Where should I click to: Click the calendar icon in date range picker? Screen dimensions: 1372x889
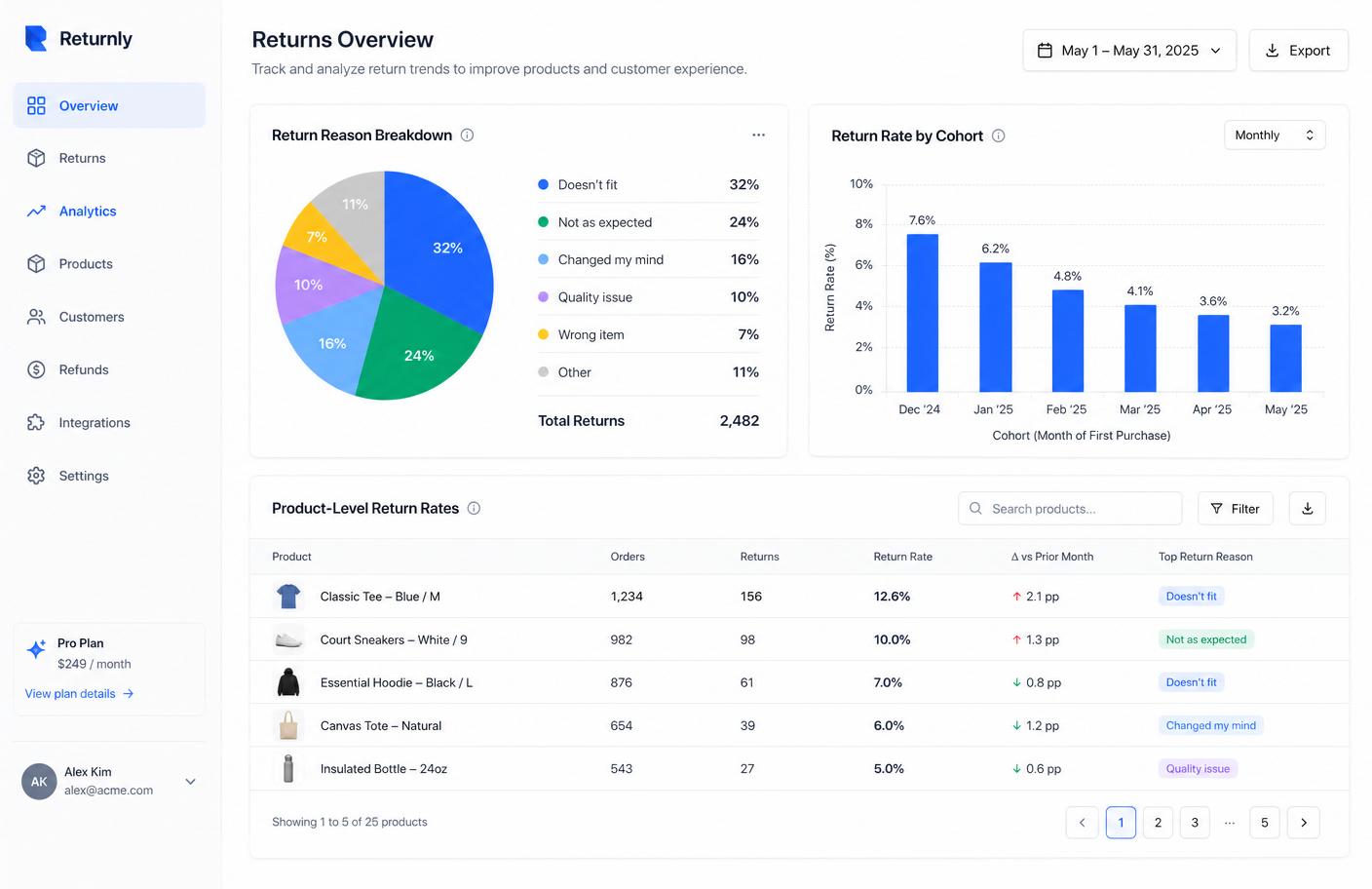tap(1045, 50)
